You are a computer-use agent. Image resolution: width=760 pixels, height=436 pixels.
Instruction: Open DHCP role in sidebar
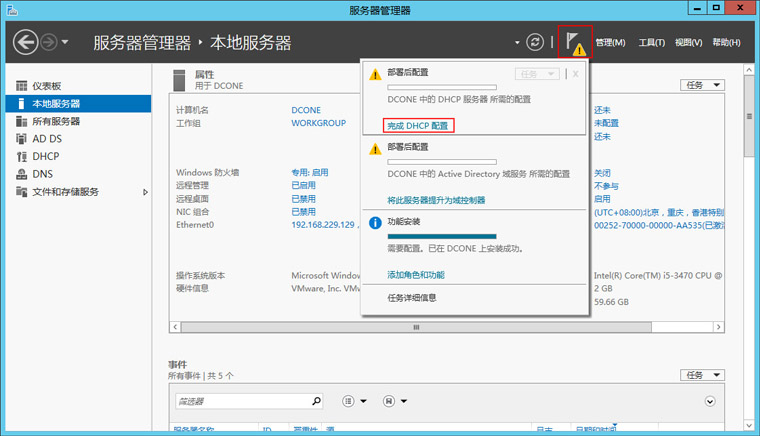(x=45, y=157)
